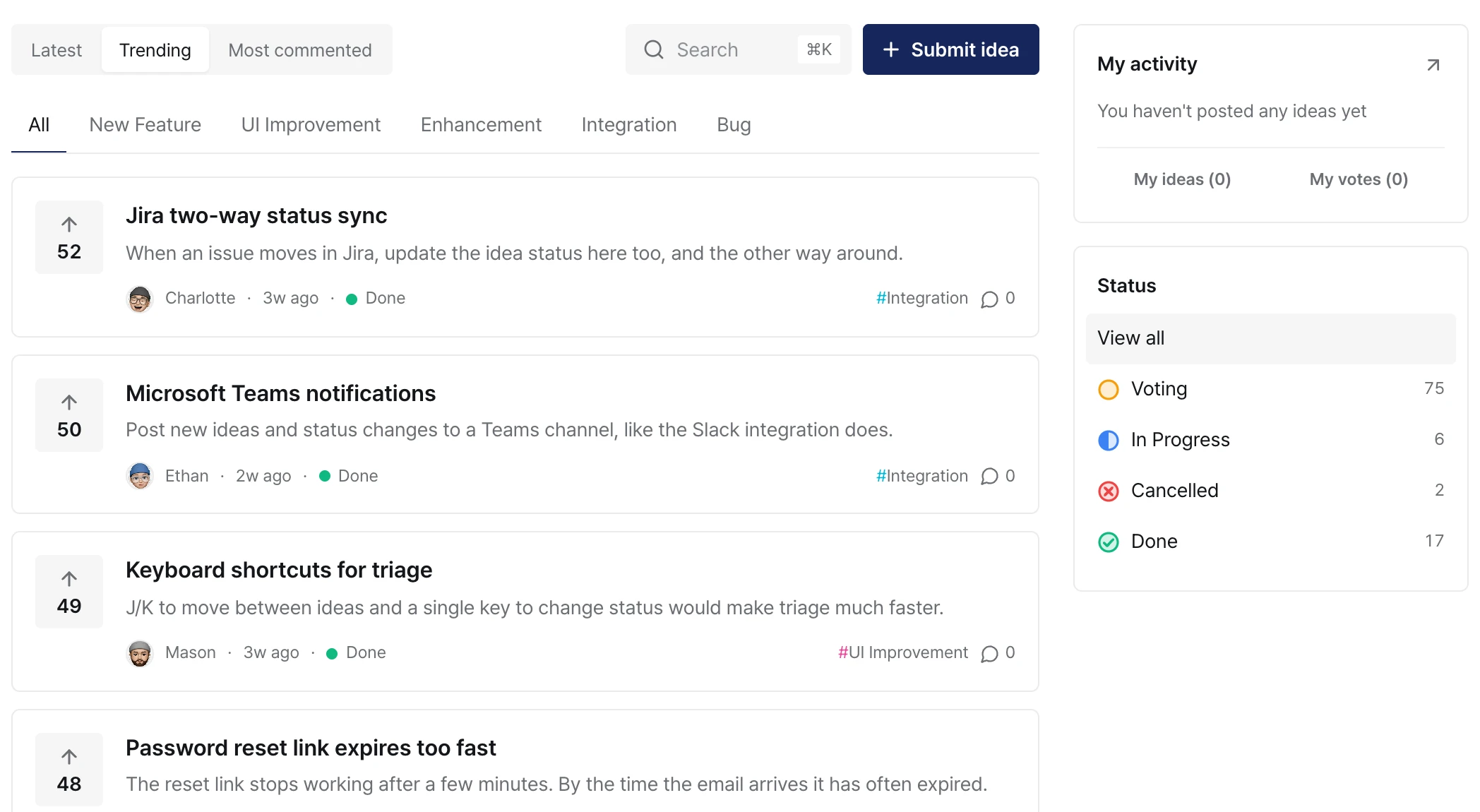Upvote the Jira two-way status sync idea
Screen dimensions: 1480x812
pos(69,237)
